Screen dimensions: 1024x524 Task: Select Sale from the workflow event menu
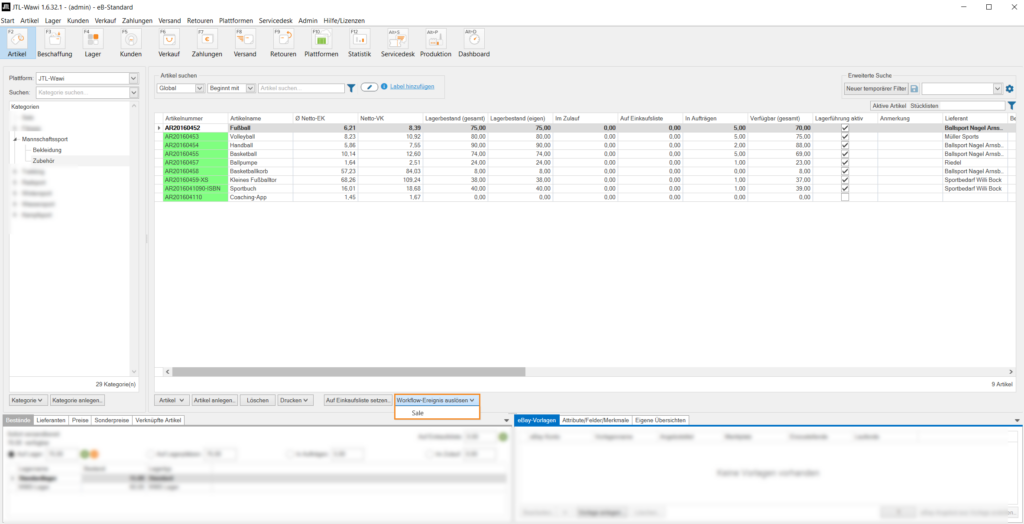(x=417, y=412)
